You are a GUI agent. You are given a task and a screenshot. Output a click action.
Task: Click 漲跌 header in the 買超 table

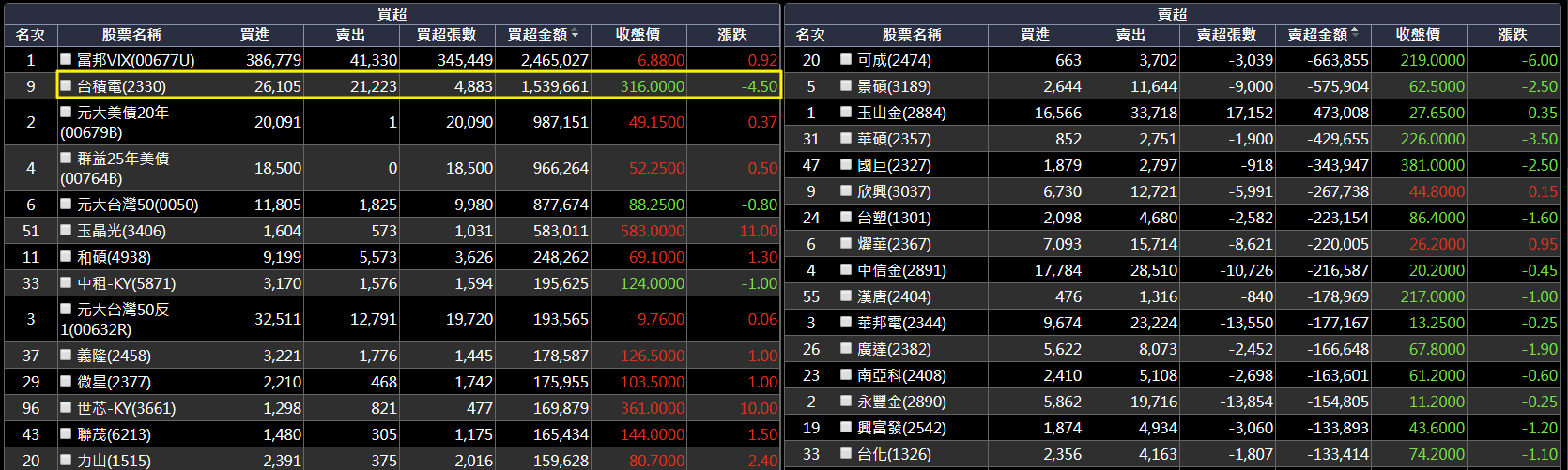tap(732, 35)
